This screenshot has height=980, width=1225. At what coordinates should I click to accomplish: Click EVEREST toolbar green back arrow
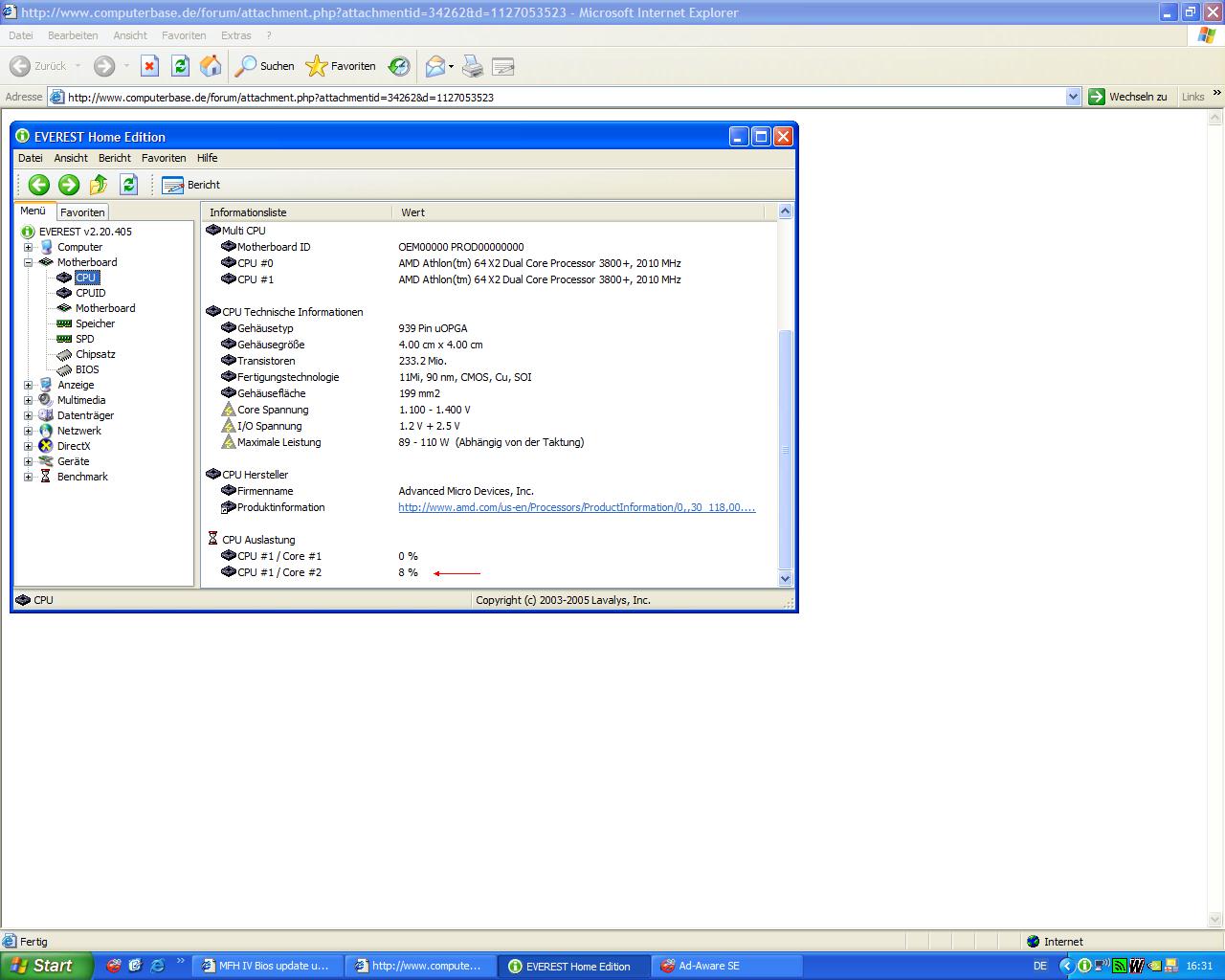click(39, 185)
